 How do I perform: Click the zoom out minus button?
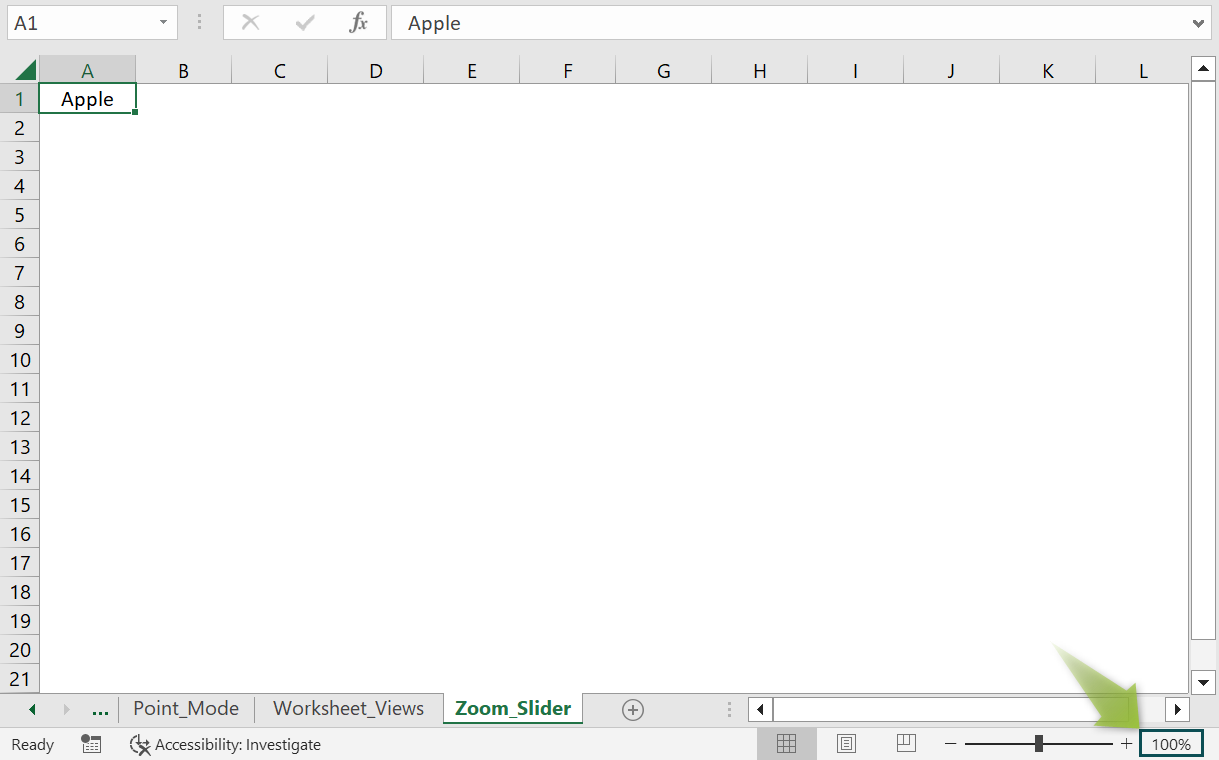(950, 743)
